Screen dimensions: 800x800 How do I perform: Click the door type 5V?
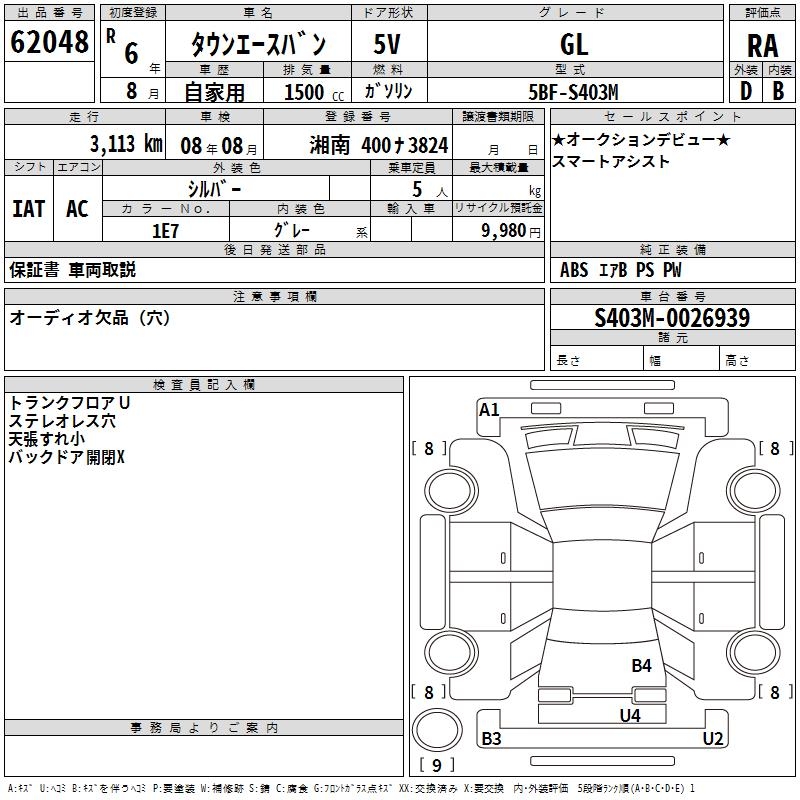pyautogui.click(x=387, y=44)
